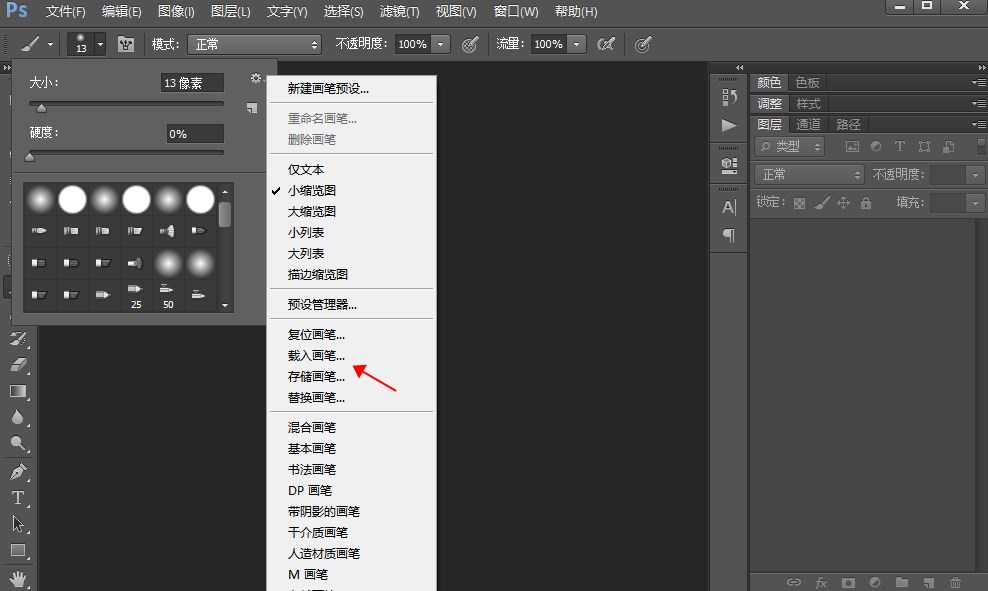The width and height of the screenshot is (988, 591).
Task: Toggle pressure for size button
Action: (x=643, y=44)
